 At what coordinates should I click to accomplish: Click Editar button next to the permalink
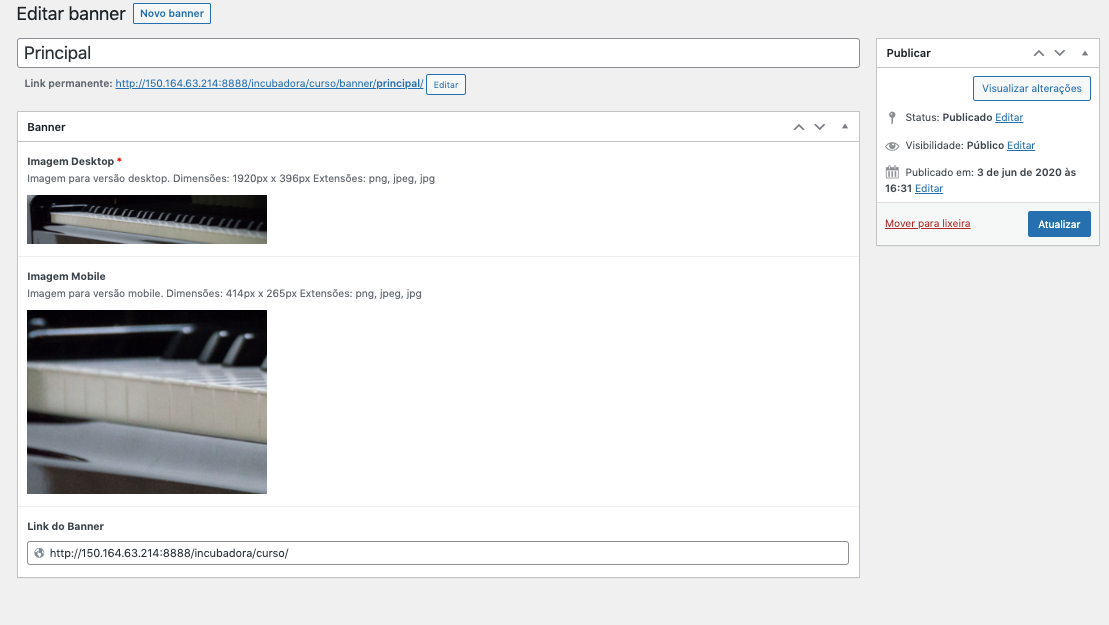point(446,85)
